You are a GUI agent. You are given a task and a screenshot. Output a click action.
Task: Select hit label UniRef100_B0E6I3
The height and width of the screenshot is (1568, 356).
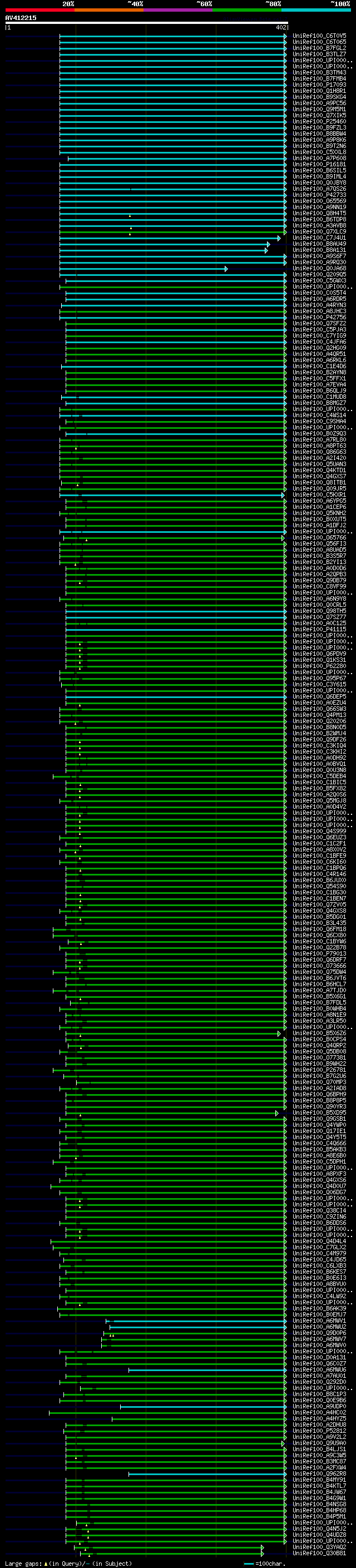(x=319, y=1278)
